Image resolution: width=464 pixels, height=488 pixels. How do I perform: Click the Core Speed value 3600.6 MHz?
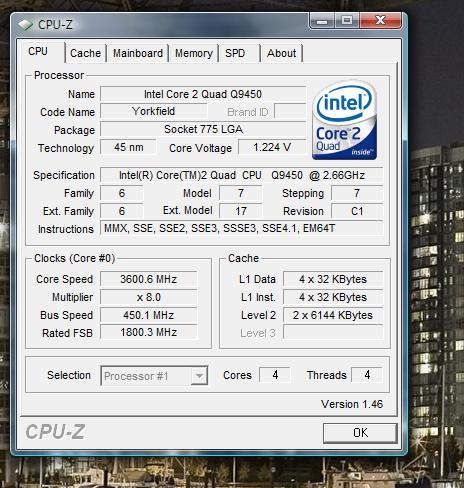click(x=149, y=279)
